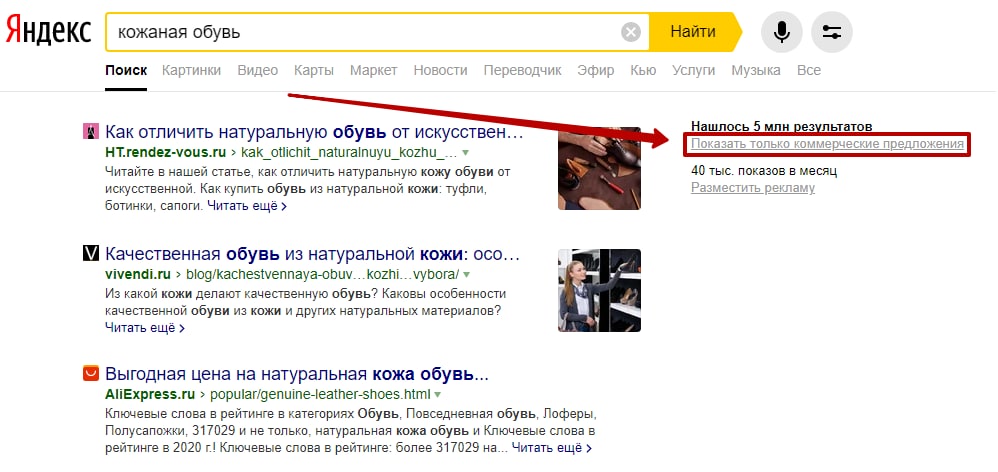Select the Поиск tab
Viewport: 998px width, 472px height.
(126, 70)
